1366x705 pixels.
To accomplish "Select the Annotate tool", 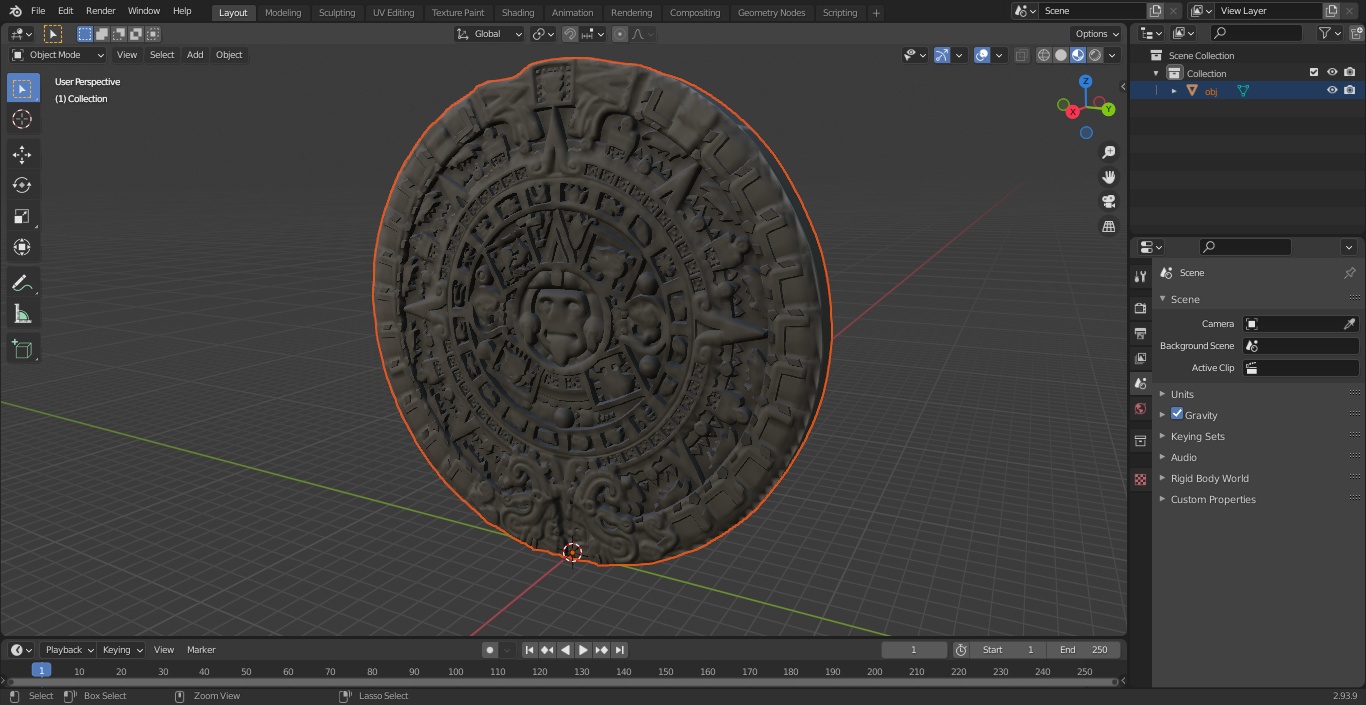I will pos(22,283).
